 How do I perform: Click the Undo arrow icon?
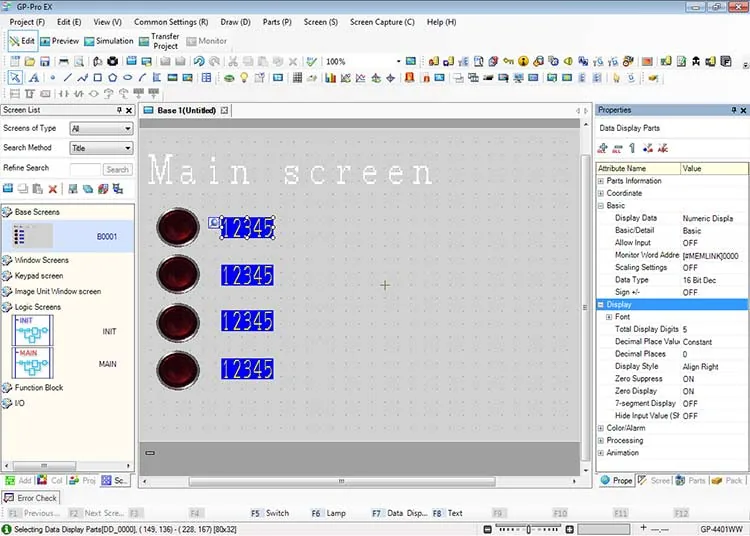[199, 61]
